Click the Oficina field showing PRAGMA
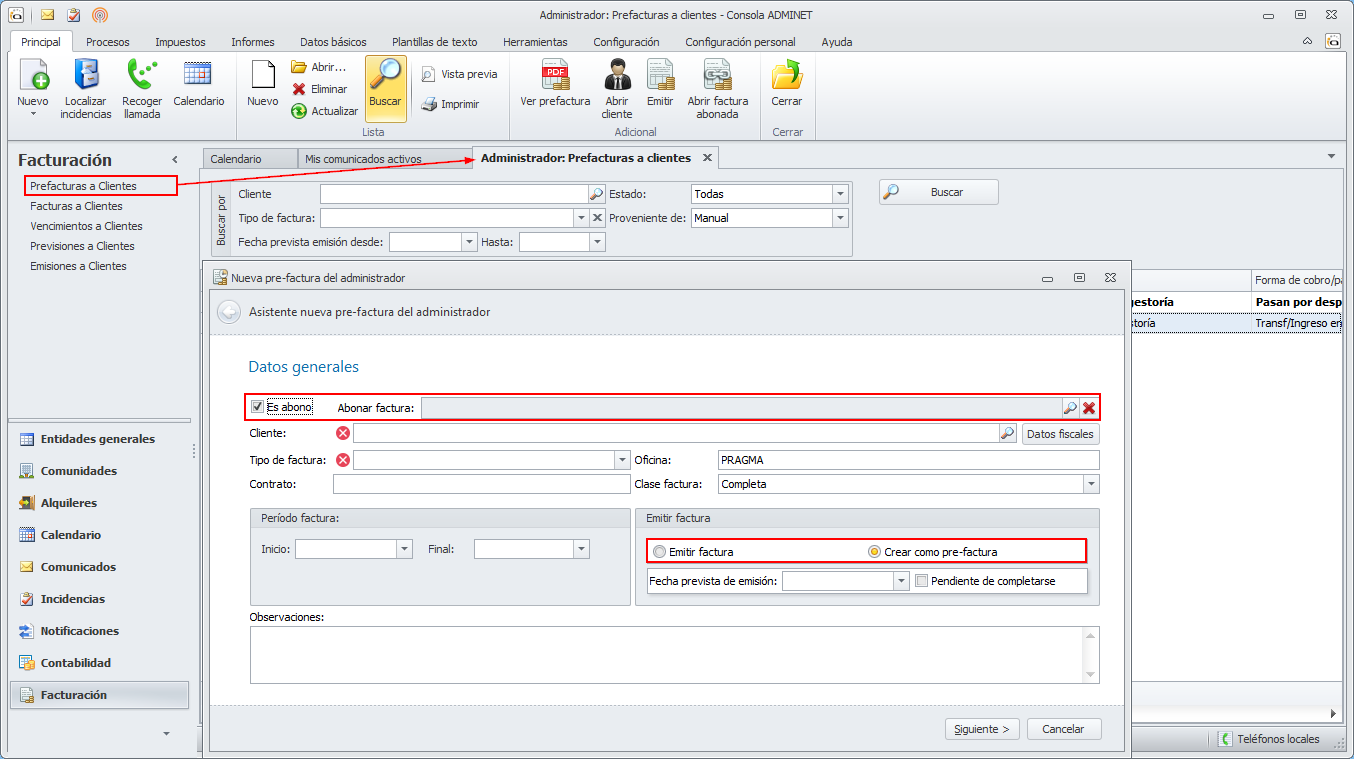1354x759 pixels. coord(908,460)
